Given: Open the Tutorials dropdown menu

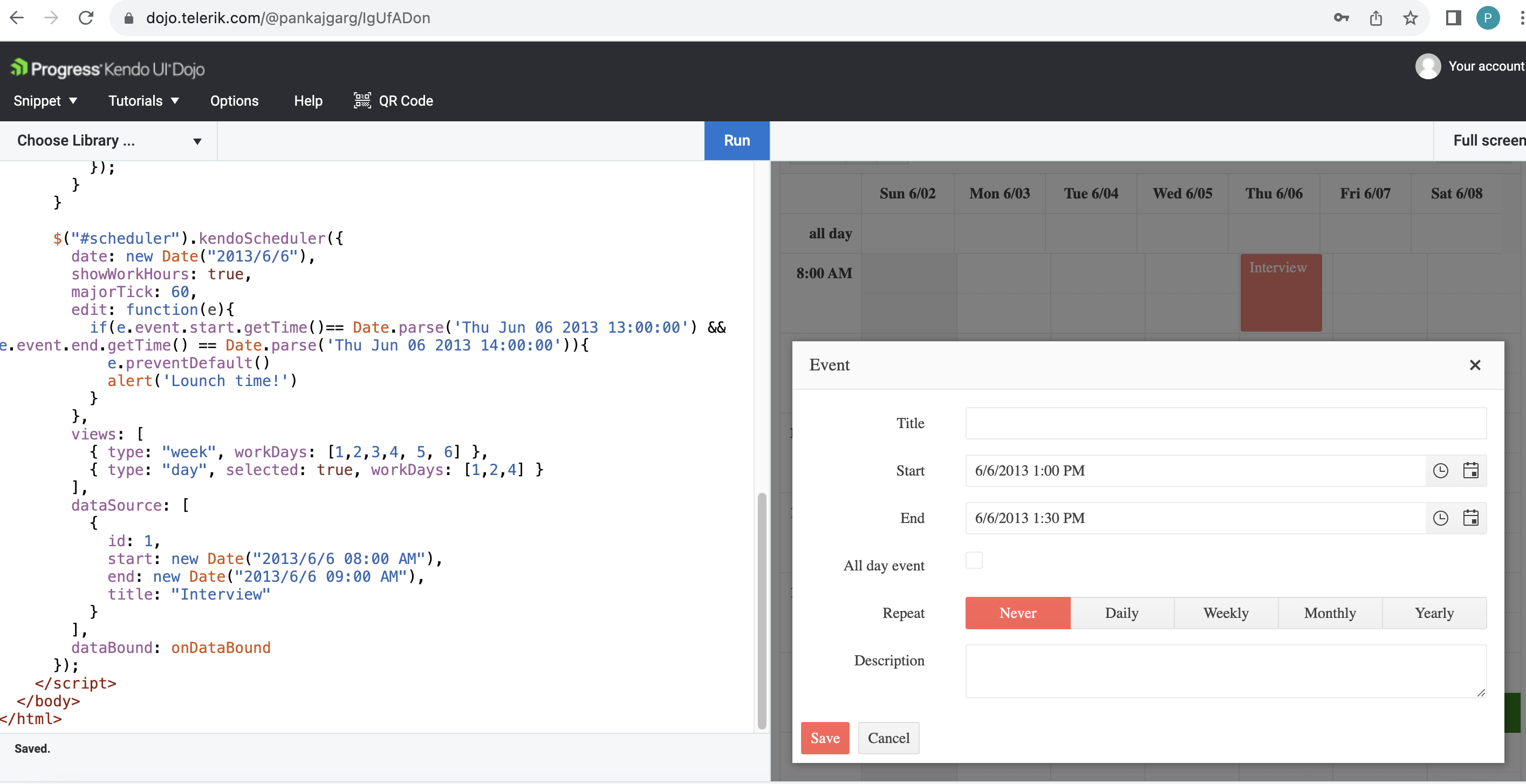Looking at the screenshot, I should (x=143, y=101).
